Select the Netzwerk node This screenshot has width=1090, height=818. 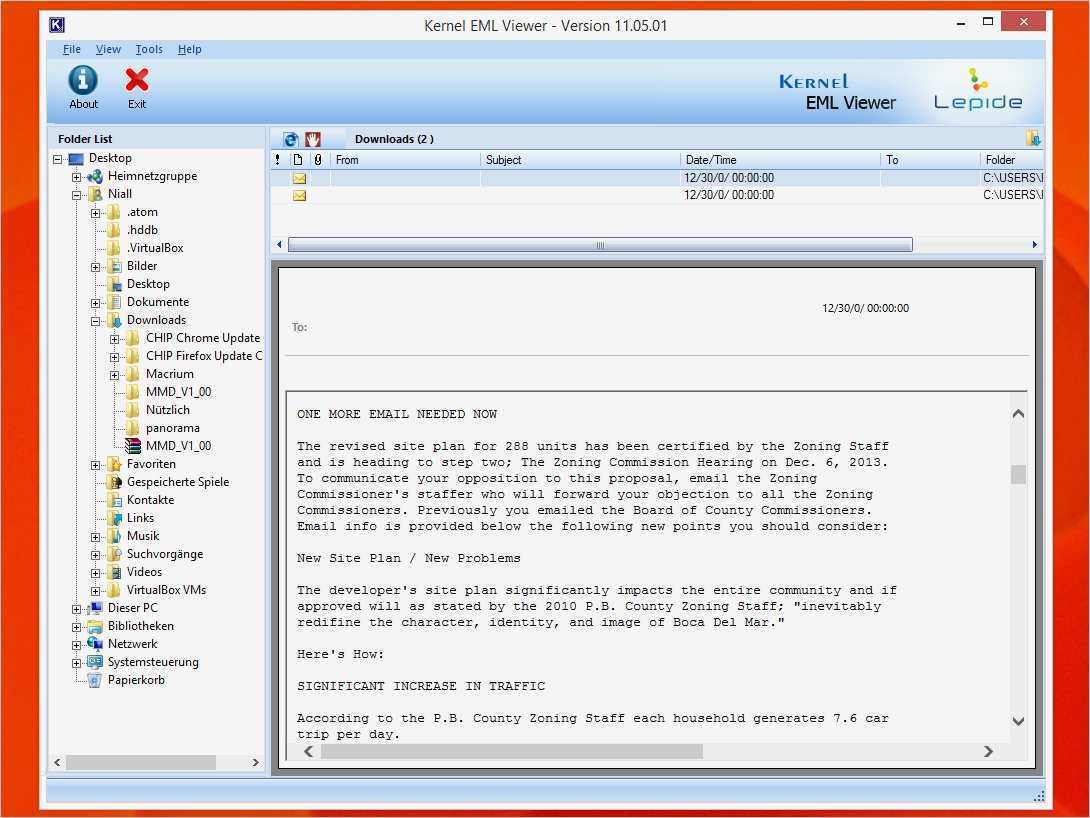click(132, 644)
